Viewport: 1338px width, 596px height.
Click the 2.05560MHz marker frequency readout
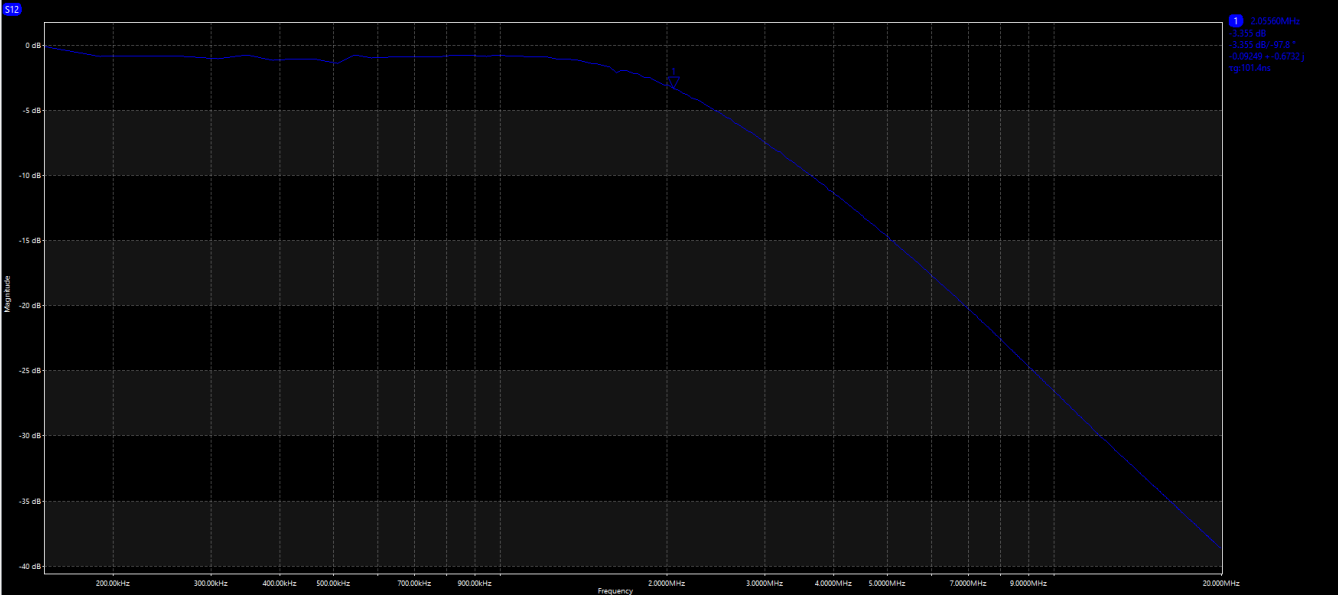pos(1274,21)
